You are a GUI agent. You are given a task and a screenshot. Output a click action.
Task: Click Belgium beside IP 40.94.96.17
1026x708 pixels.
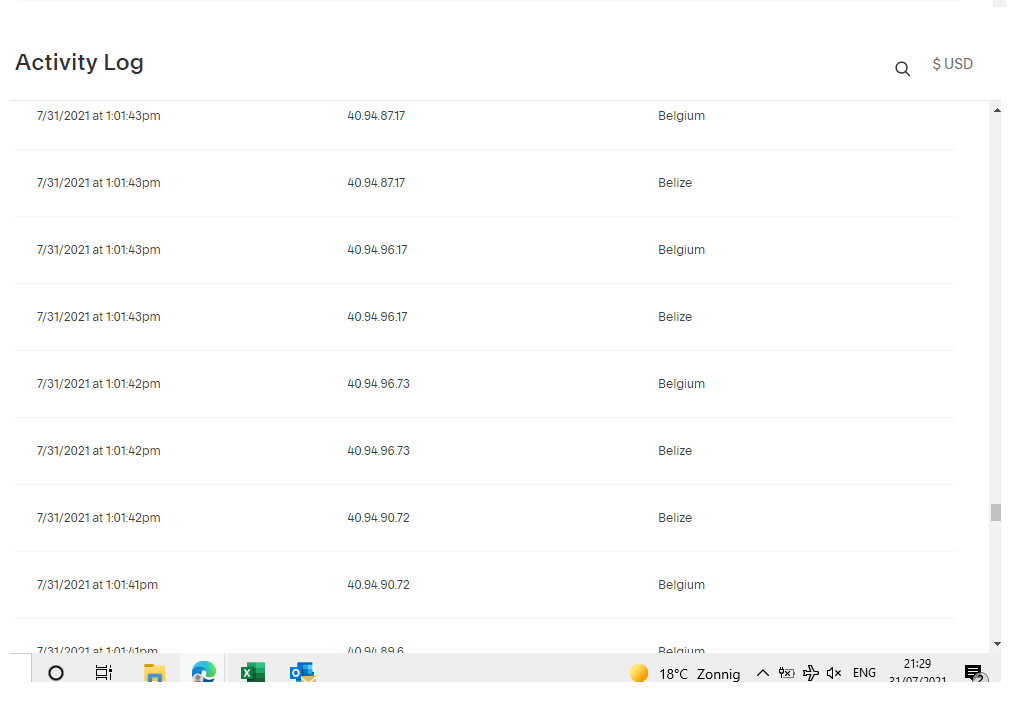pyautogui.click(x=682, y=250)
